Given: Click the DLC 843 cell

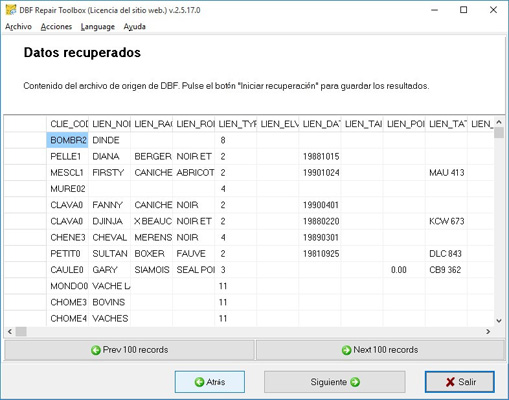Looking at the screenshot, I should coord(446,254).
